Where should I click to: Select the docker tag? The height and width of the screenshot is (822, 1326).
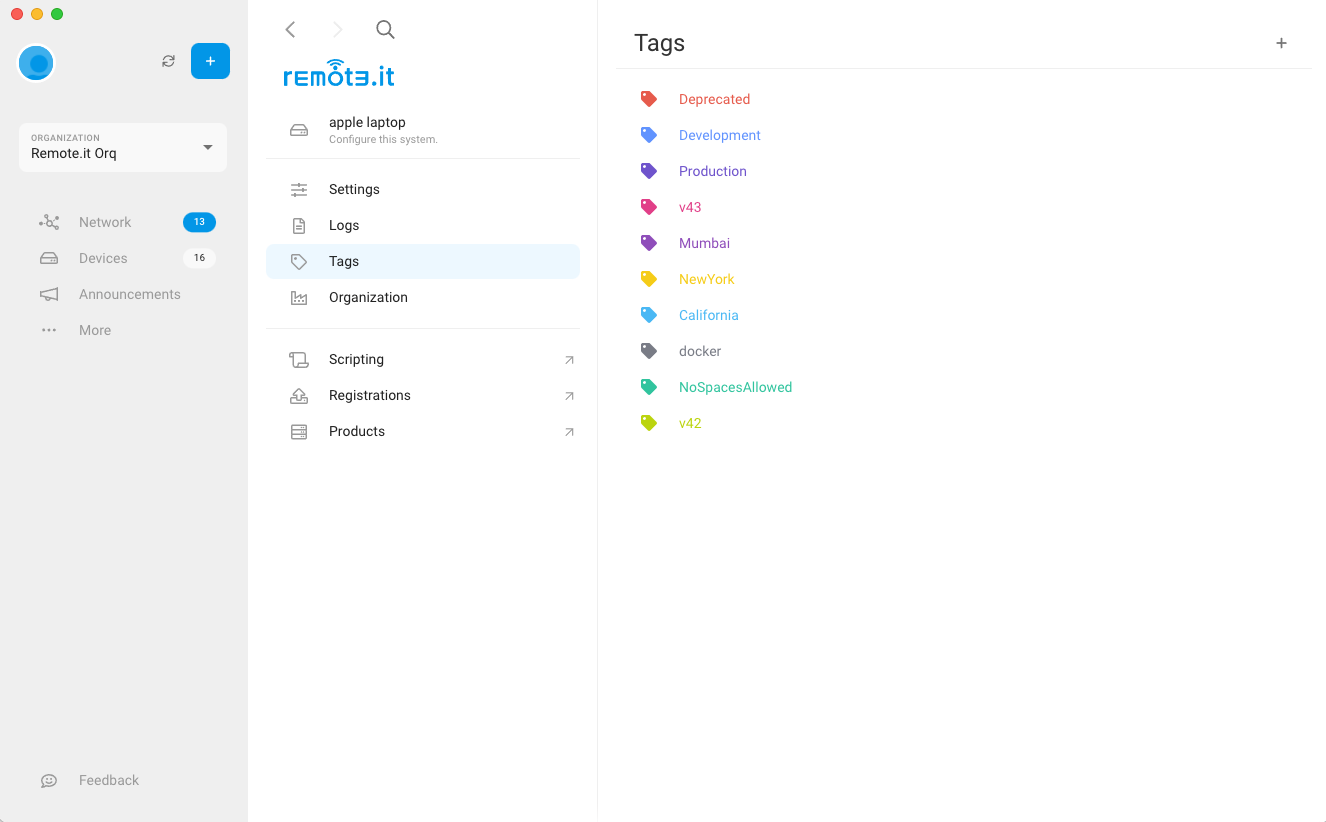click(x=700, y=351)
